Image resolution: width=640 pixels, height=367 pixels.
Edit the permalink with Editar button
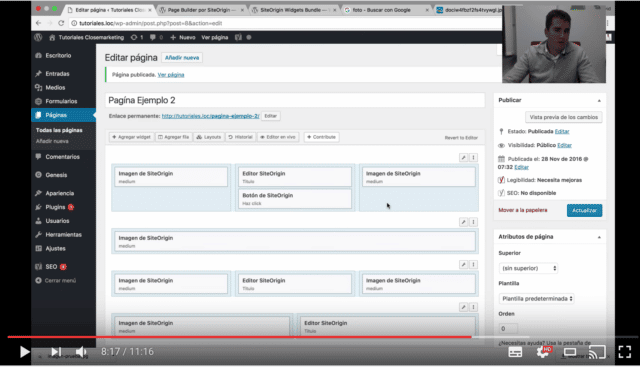coord(270,116)
